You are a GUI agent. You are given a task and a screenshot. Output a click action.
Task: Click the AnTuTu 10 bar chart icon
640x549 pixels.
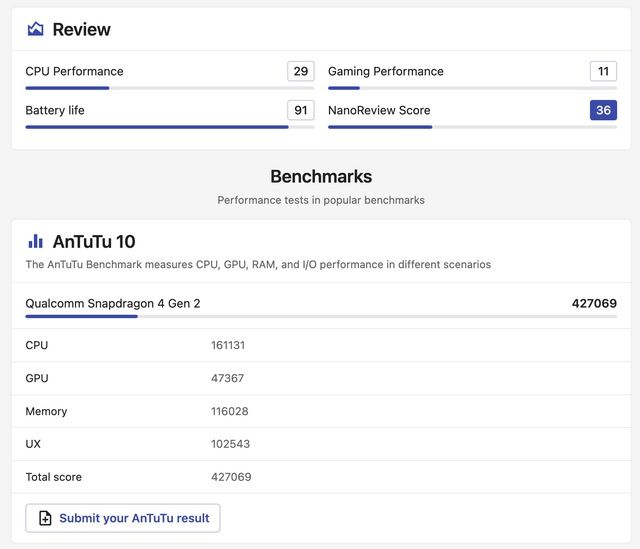pyautogui.click(x=36, y=241)
